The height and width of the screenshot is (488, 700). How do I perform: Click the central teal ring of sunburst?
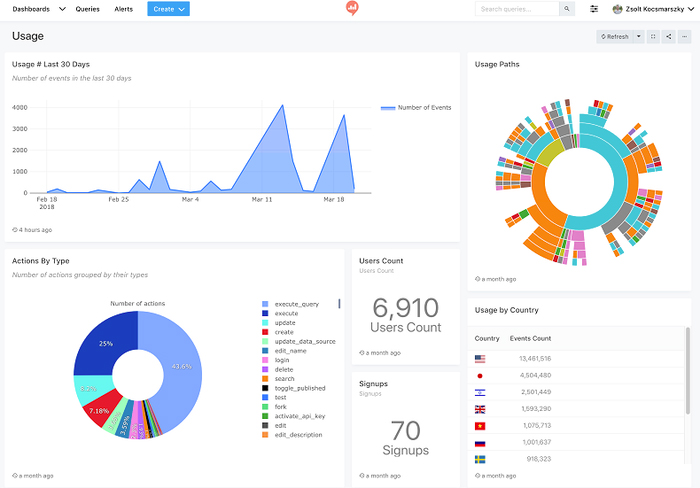(x=619, y=188)
